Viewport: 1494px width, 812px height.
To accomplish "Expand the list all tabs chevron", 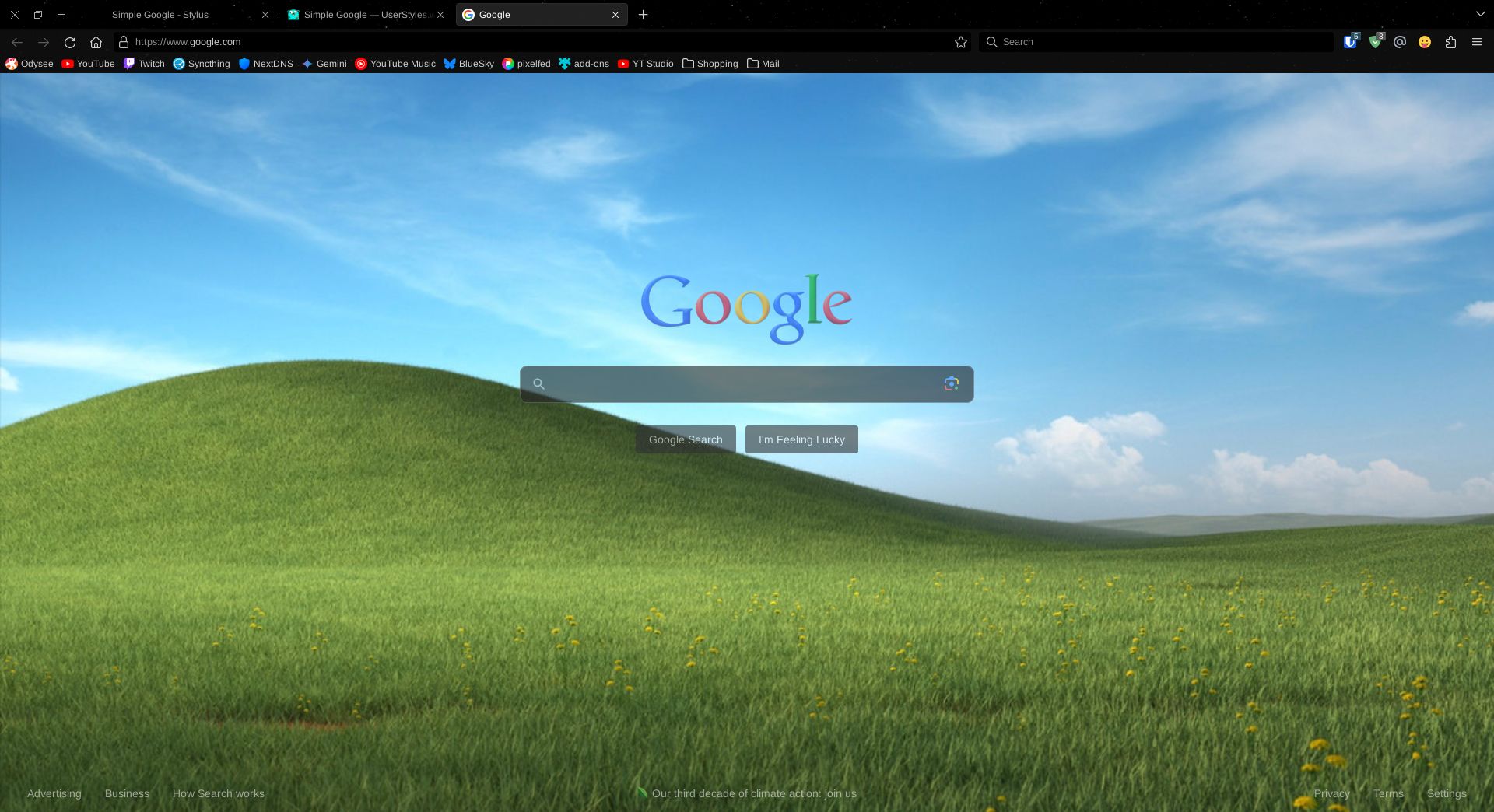I will tap(1480, 15).
